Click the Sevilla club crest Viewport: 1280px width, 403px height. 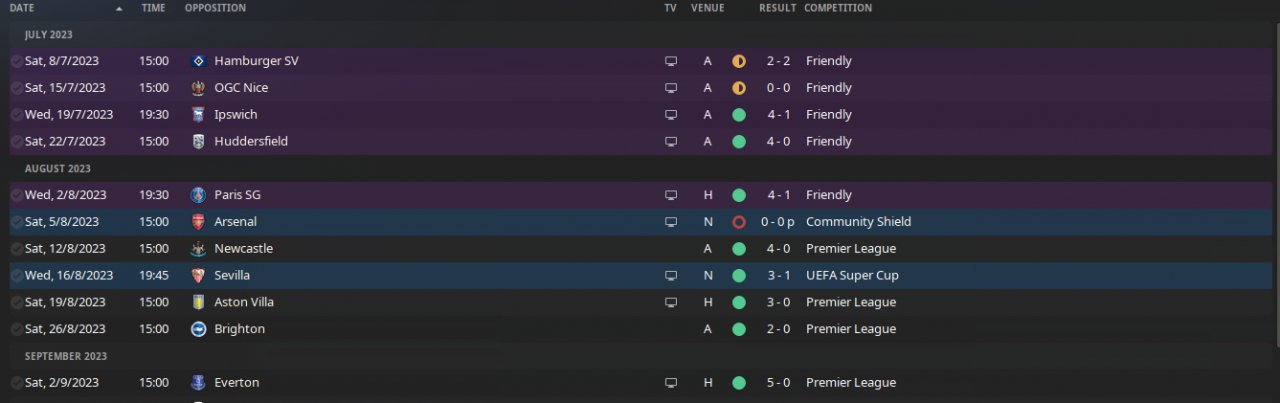(197, 275)
